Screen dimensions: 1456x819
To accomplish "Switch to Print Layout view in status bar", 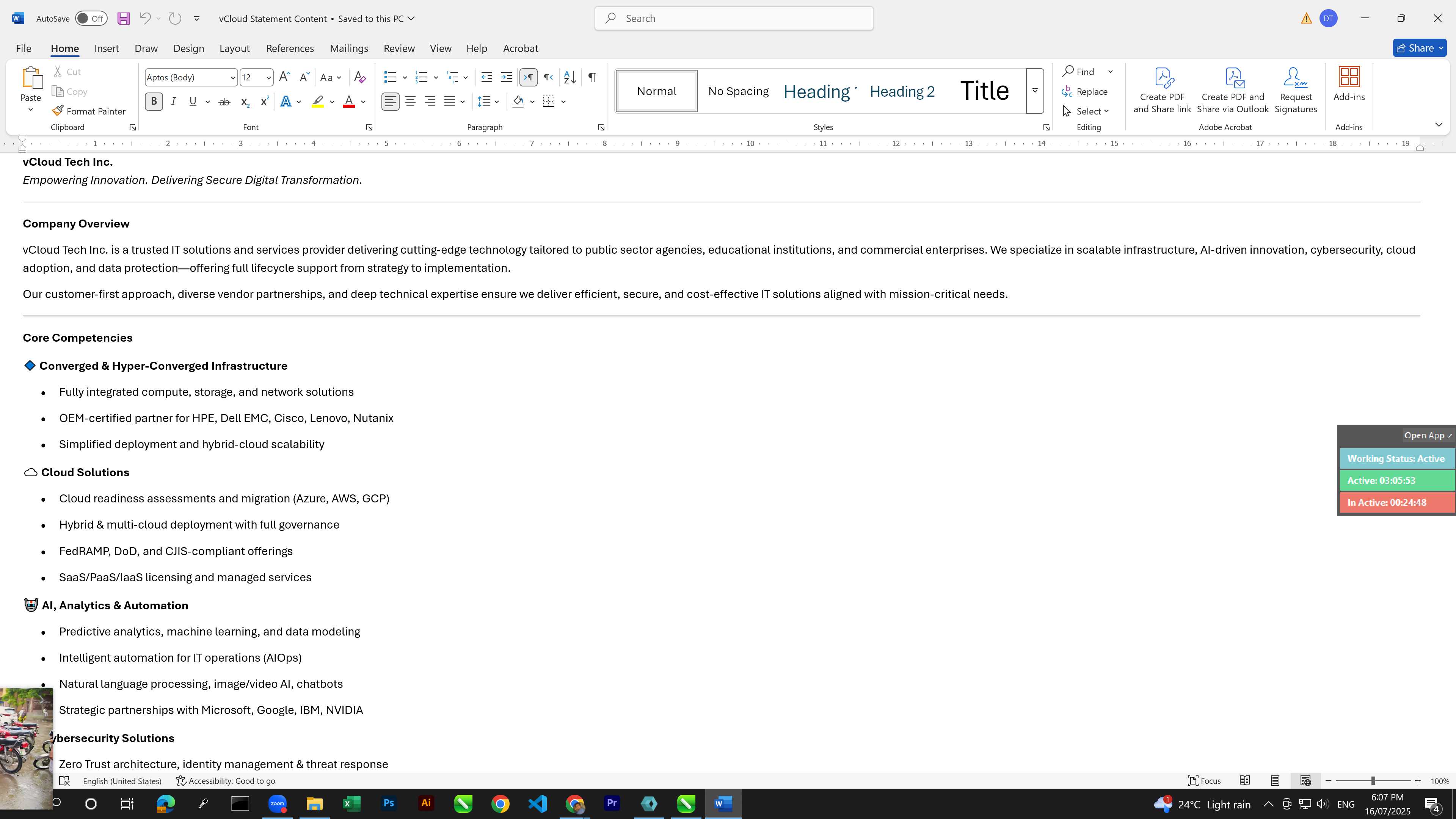I will [1275, 781].
